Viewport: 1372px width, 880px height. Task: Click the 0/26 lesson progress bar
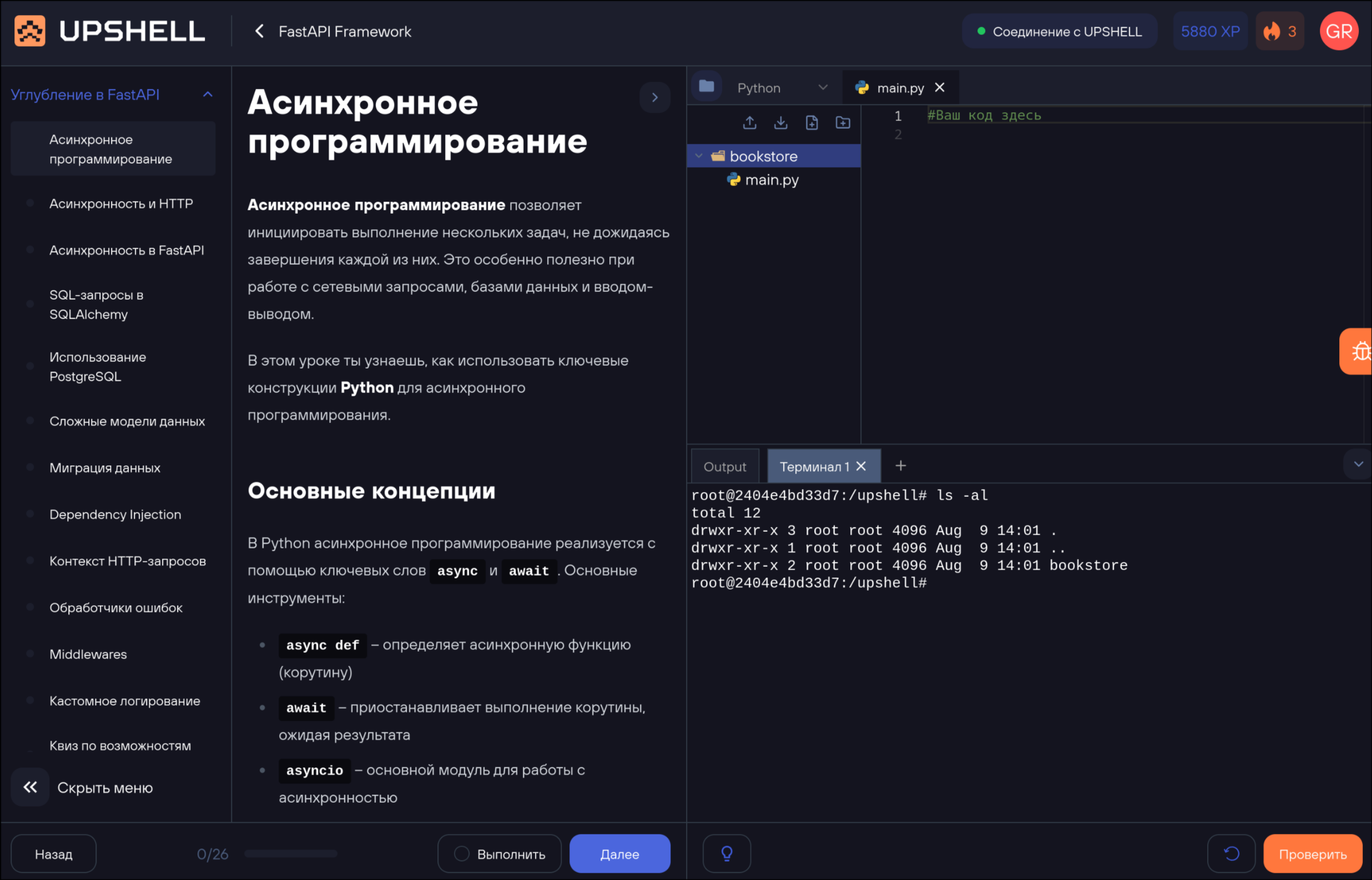pos(291,854)
